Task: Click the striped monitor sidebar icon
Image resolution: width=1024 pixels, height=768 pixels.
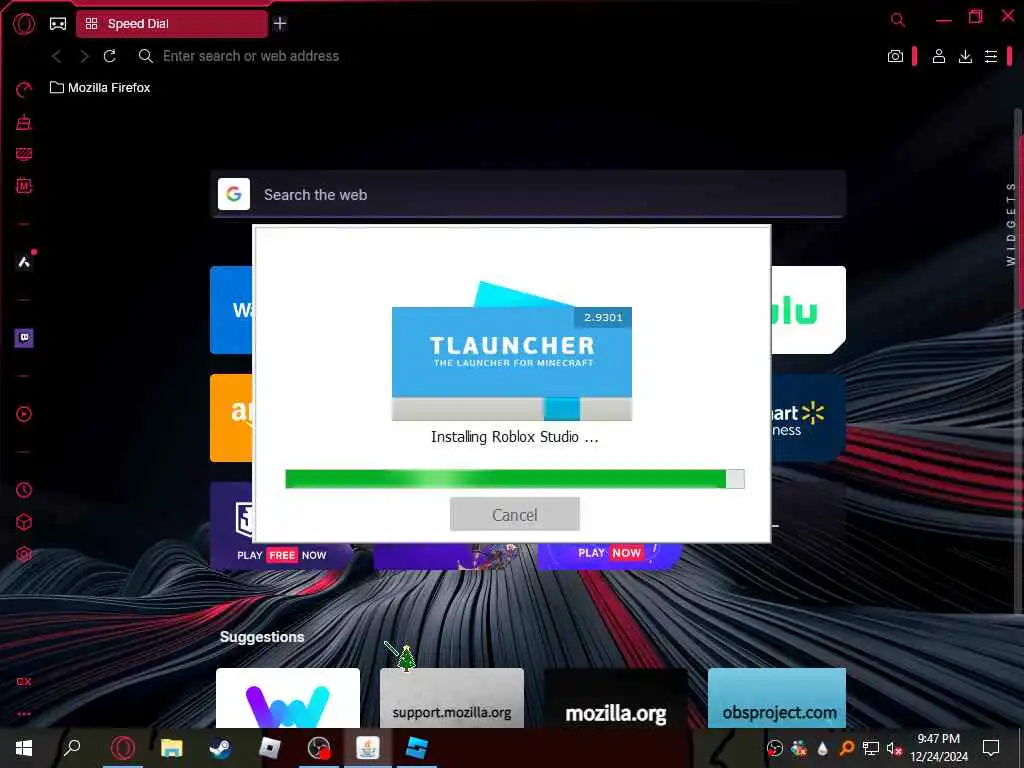Action: 24,154
